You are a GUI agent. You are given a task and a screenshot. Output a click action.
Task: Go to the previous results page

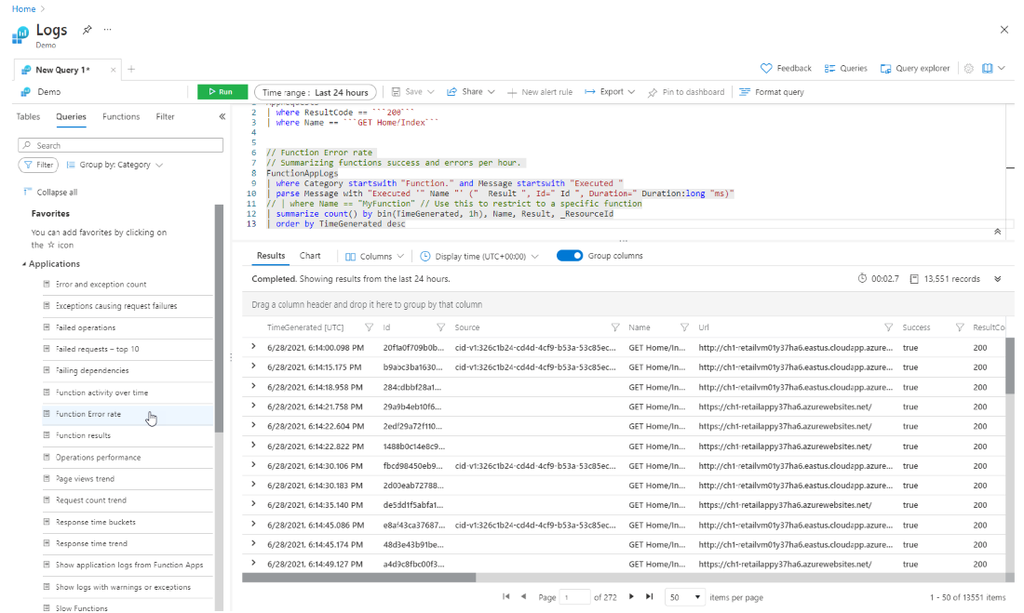coord(524,596)
